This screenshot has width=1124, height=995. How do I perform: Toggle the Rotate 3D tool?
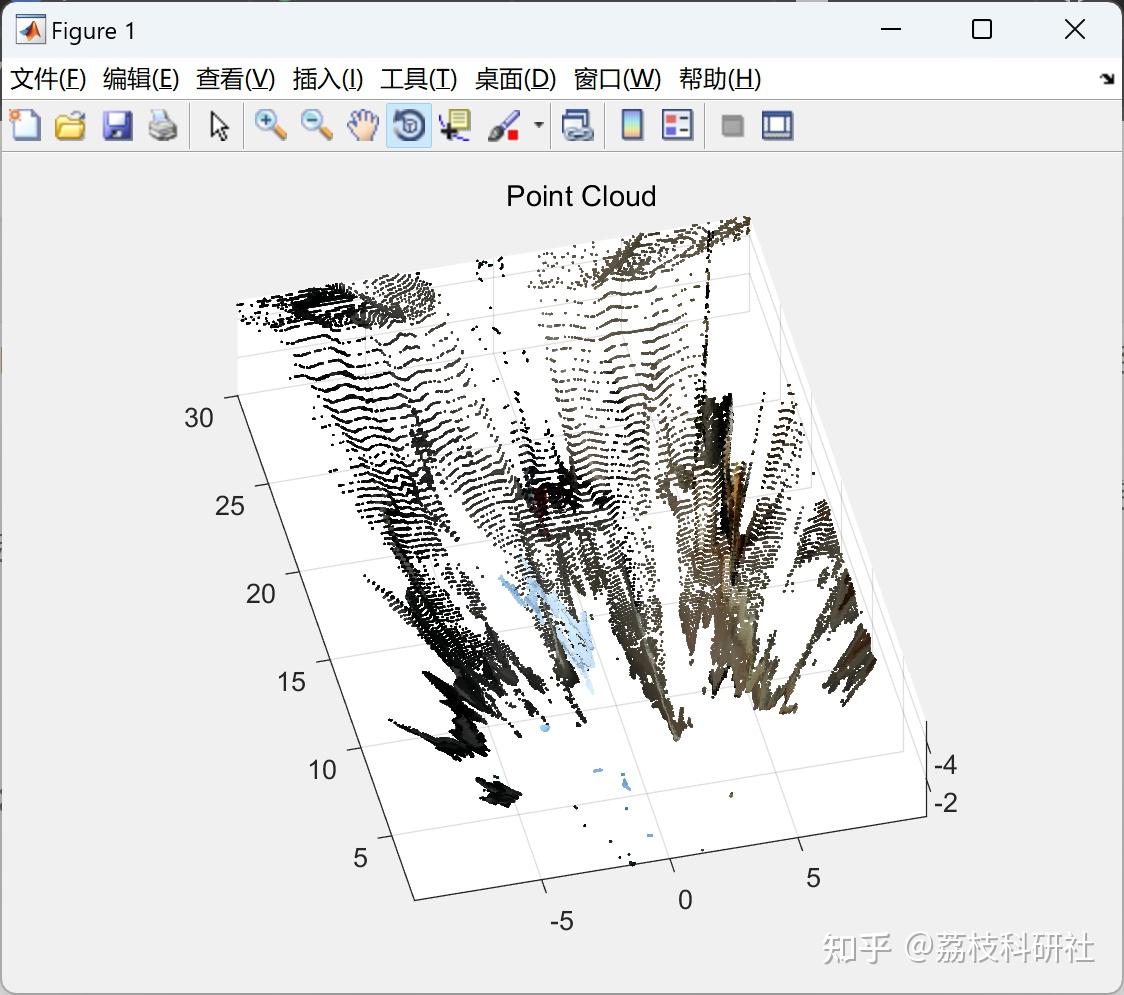[409, 125]
